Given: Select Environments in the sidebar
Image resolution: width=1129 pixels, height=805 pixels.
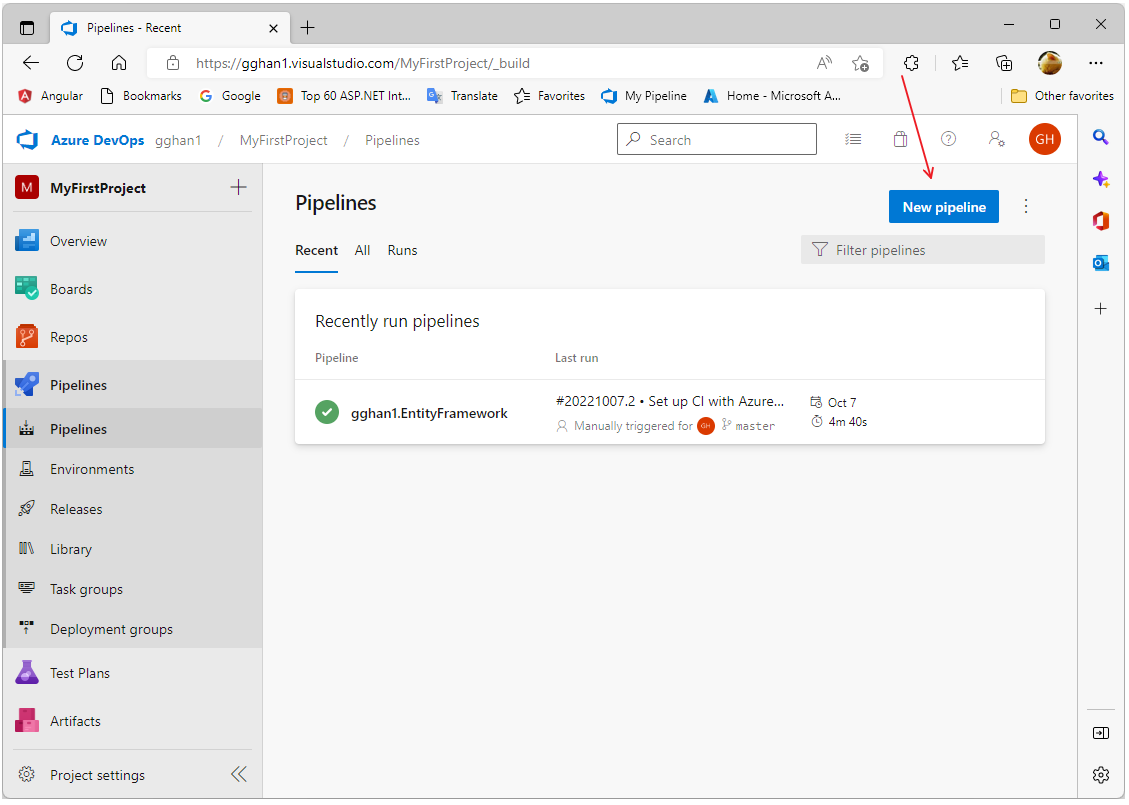Looking at the screenshot, I should [92, 469].
